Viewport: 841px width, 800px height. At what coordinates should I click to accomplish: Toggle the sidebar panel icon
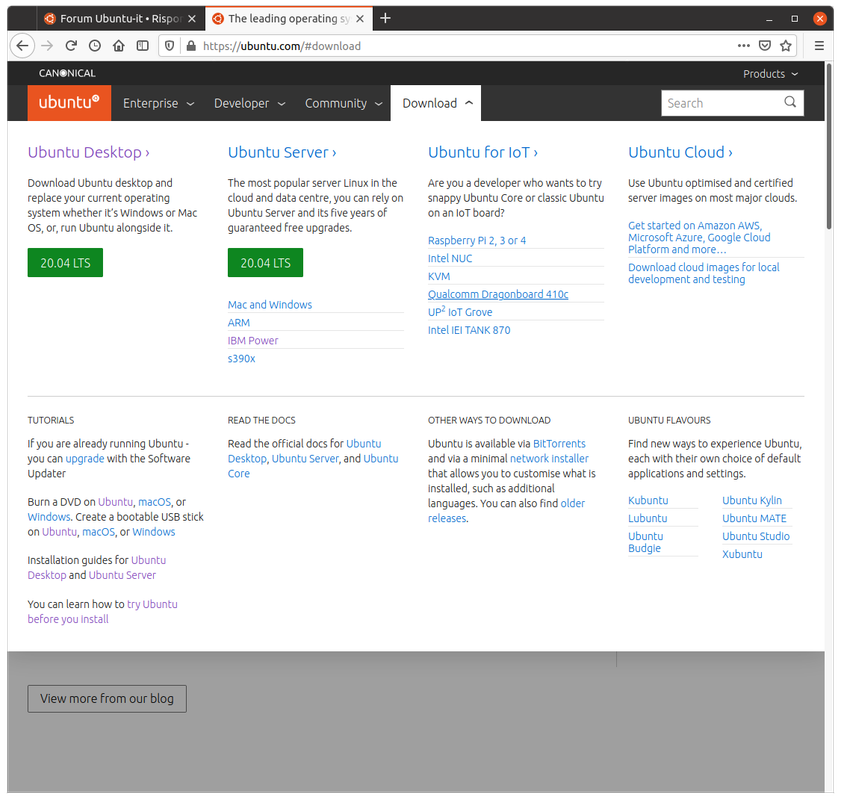pos(143,46)
